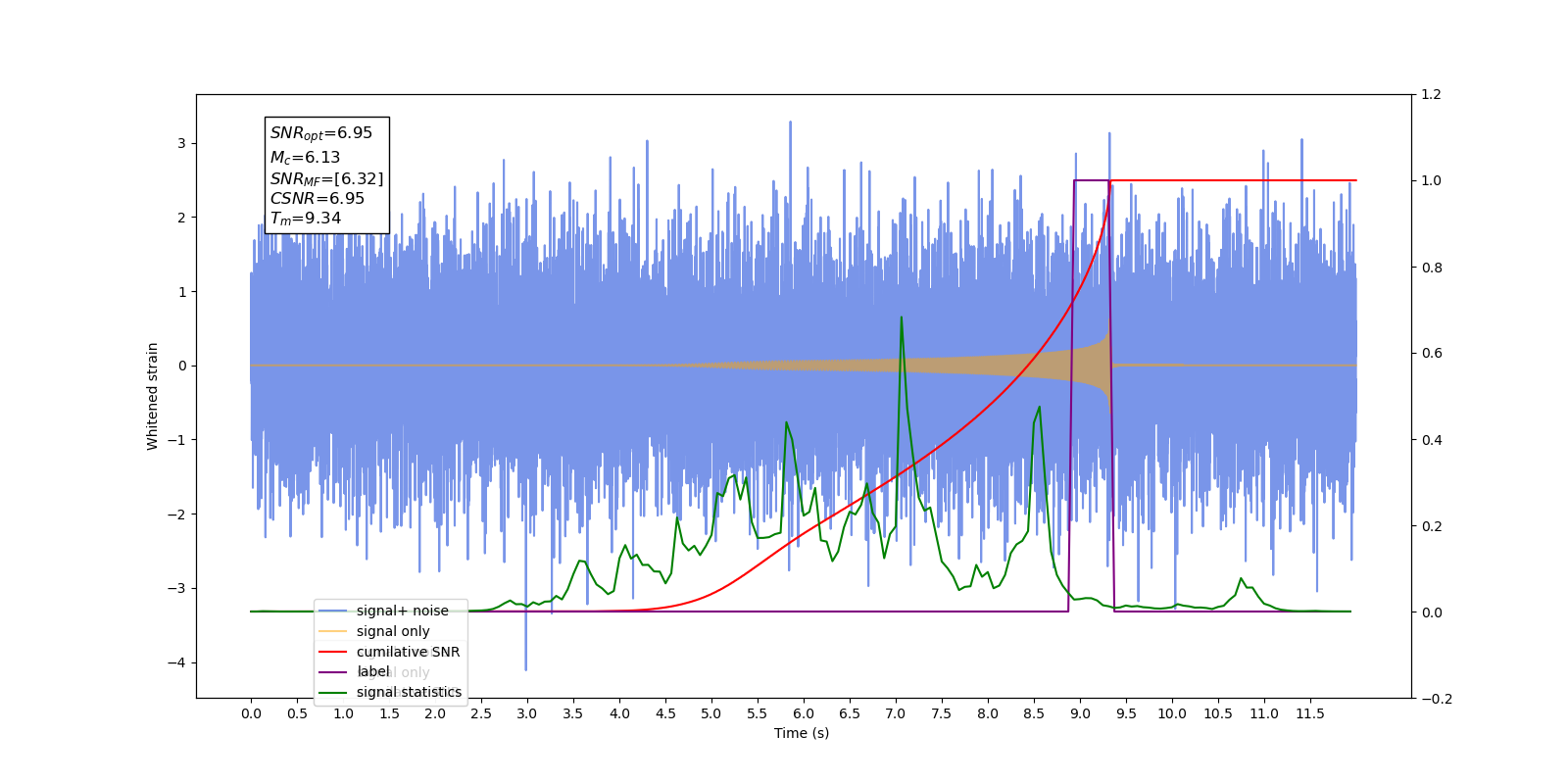
Task: Click the x-axis tick label 6.5
Action: pyautogui.click(x=850, y=713)
